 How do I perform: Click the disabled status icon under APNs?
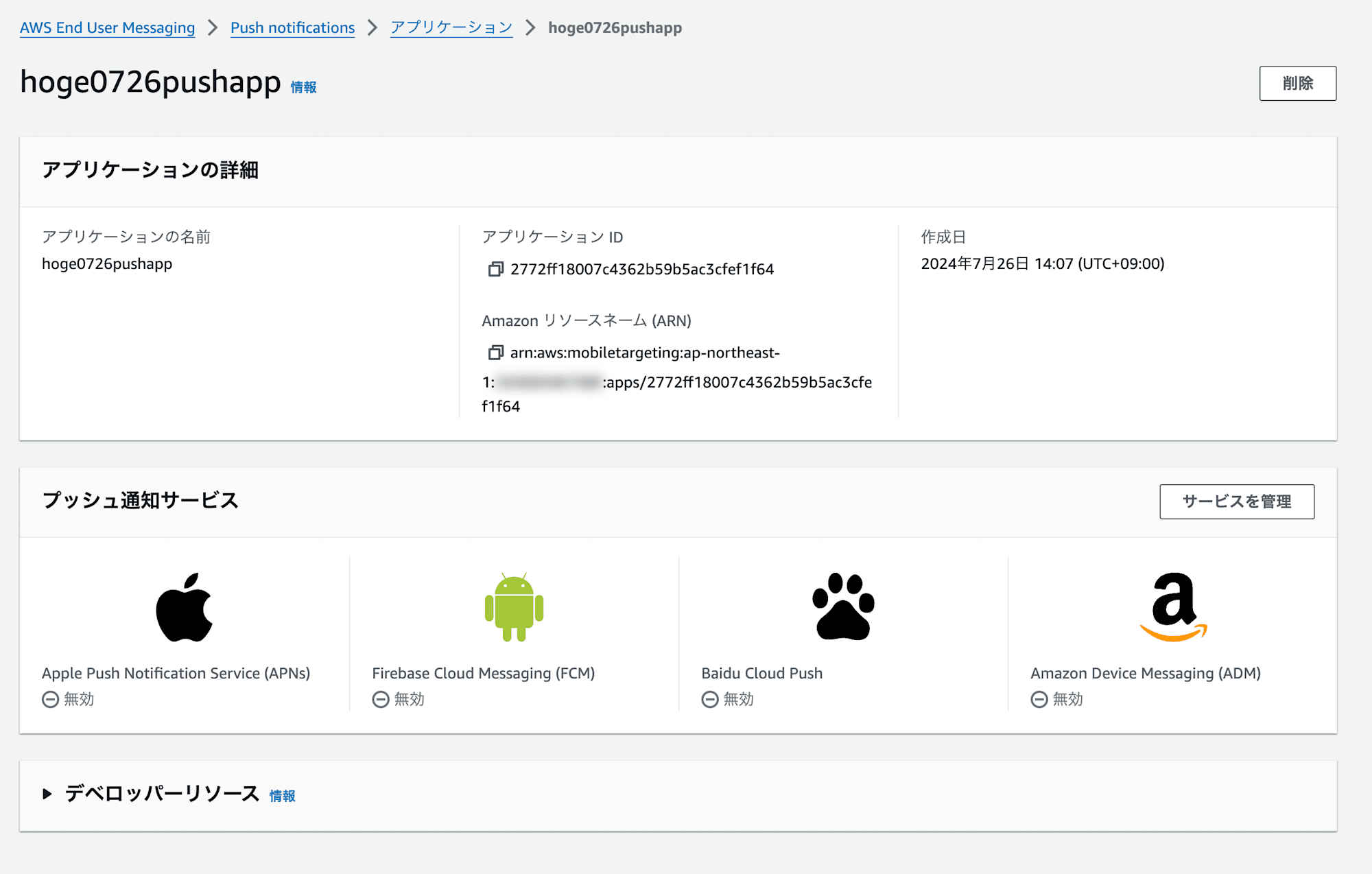(50, 699)
